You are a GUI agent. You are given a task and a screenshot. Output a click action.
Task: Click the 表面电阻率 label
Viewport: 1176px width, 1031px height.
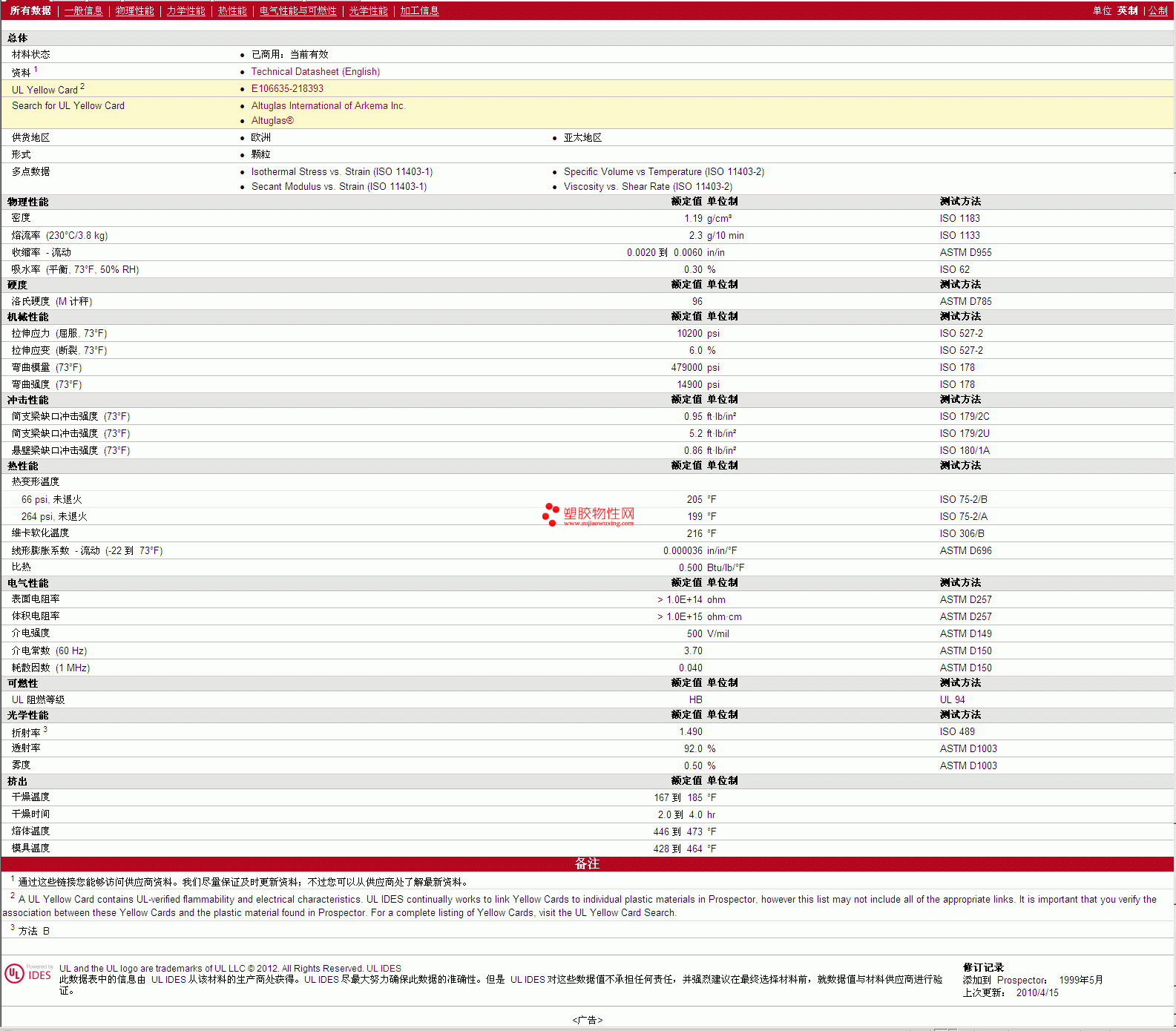36,599
